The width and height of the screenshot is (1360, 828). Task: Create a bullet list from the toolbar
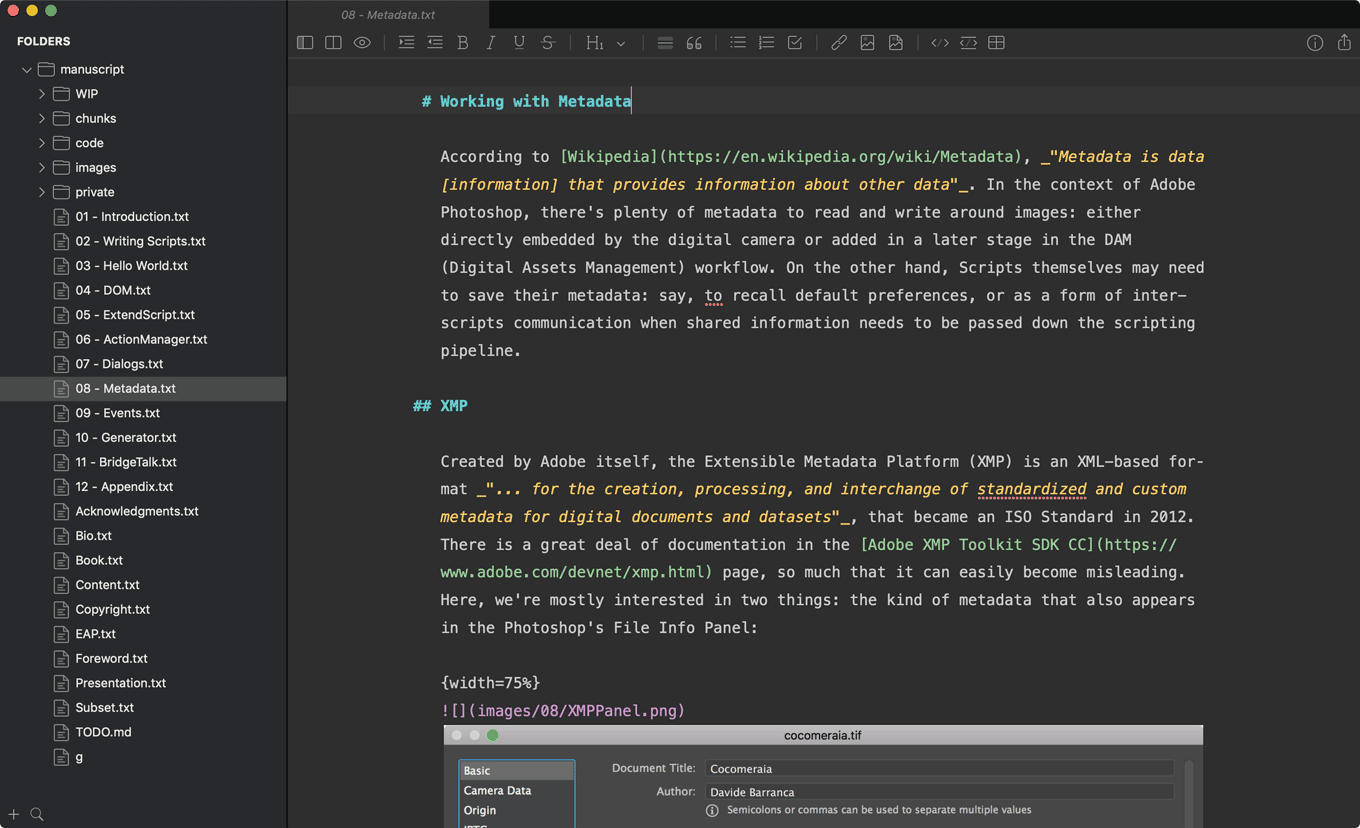(738, 42)
